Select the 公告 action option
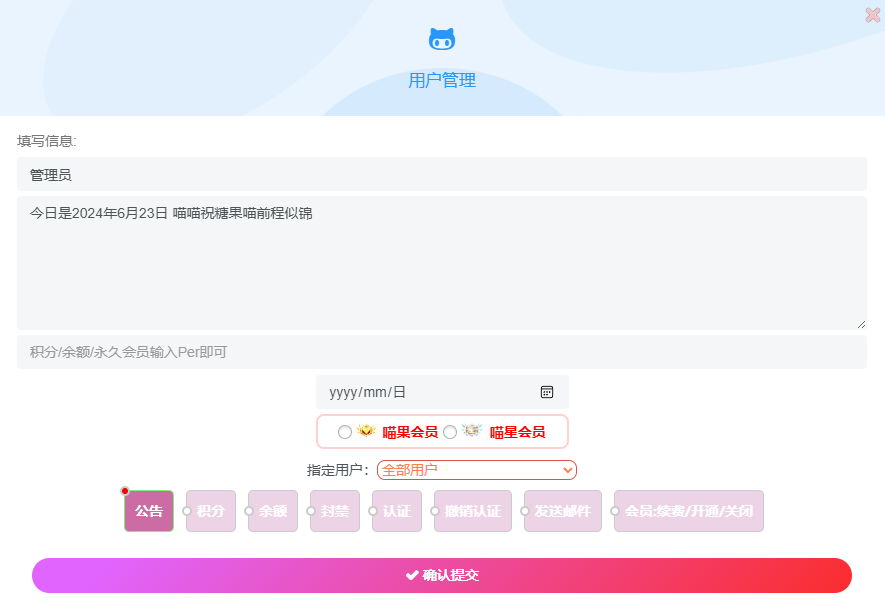The height and width of the screenshot is (601, 885). pyautogui.click(x=149, y=511)
